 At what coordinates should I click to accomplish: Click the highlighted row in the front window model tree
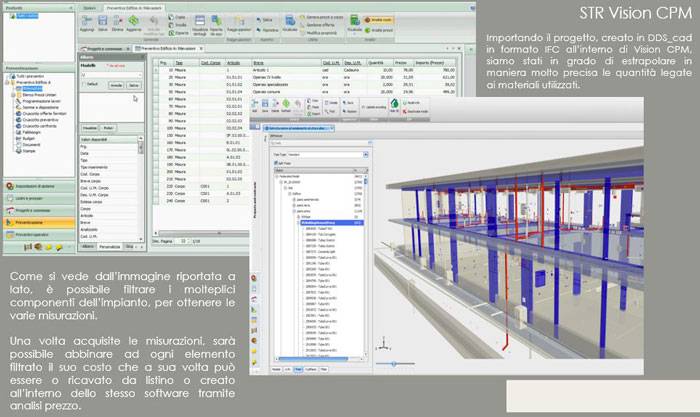(x=332, y=222)
